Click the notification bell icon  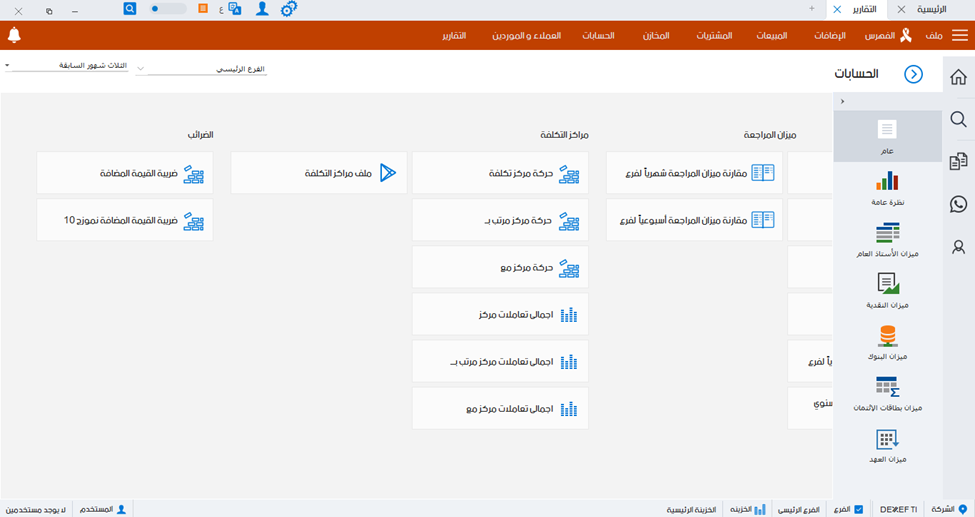coord(14,36)
